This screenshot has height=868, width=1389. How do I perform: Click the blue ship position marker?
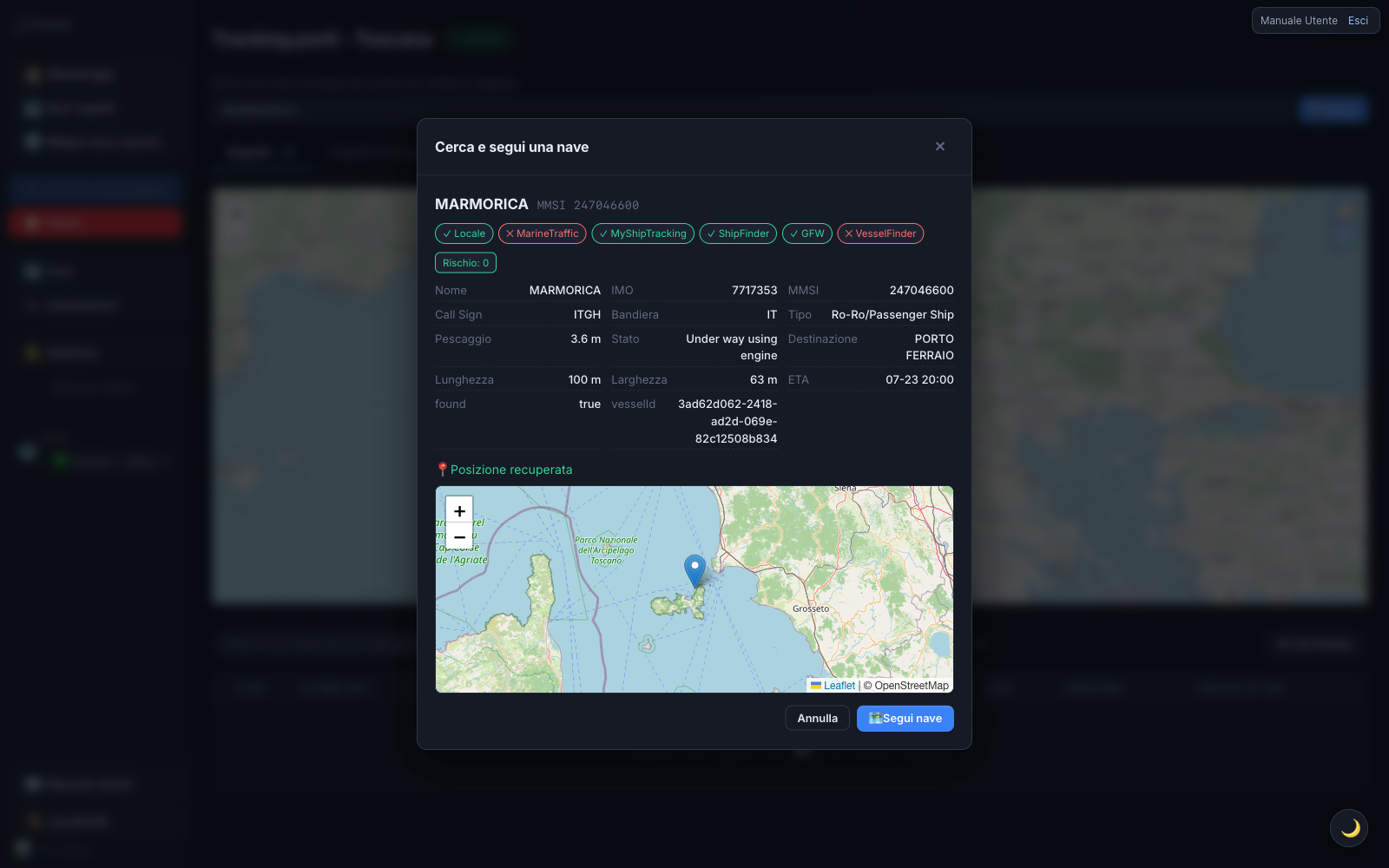point(694,571)
